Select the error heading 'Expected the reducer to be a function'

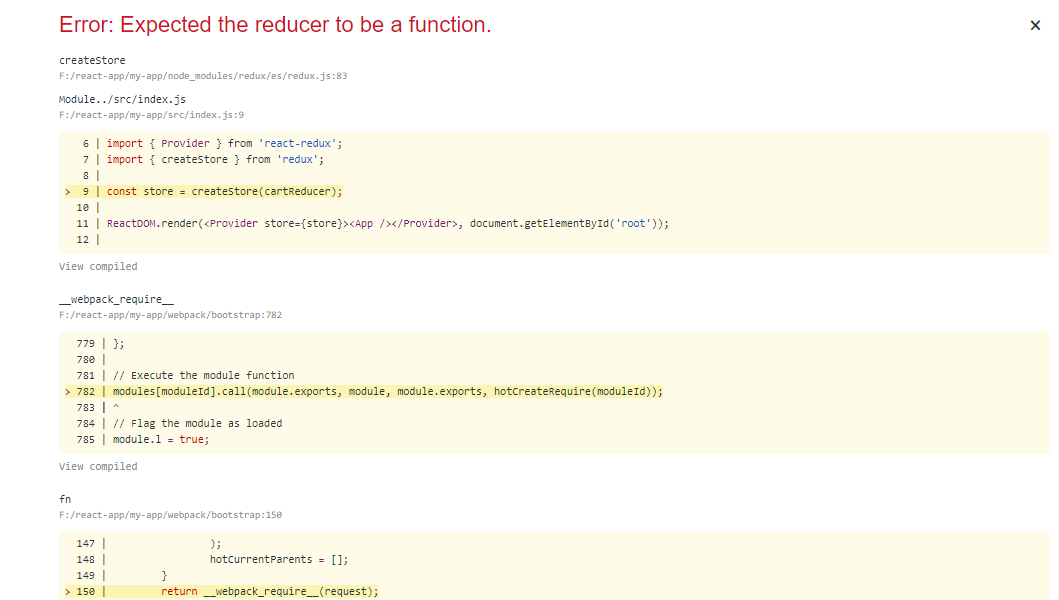(275, 24)
